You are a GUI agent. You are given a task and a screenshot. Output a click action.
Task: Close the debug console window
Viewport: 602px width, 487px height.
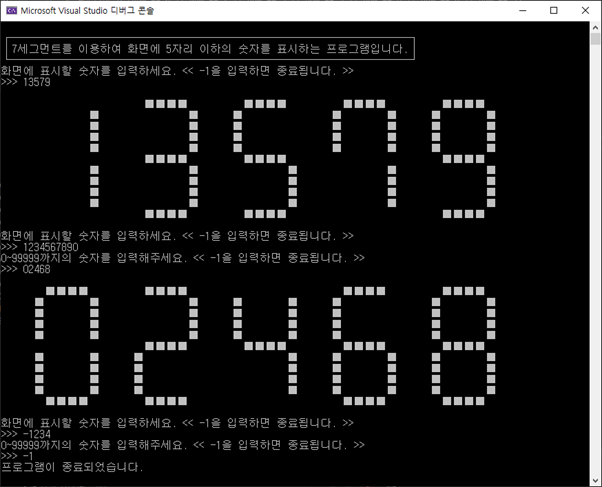click(585, 10)
